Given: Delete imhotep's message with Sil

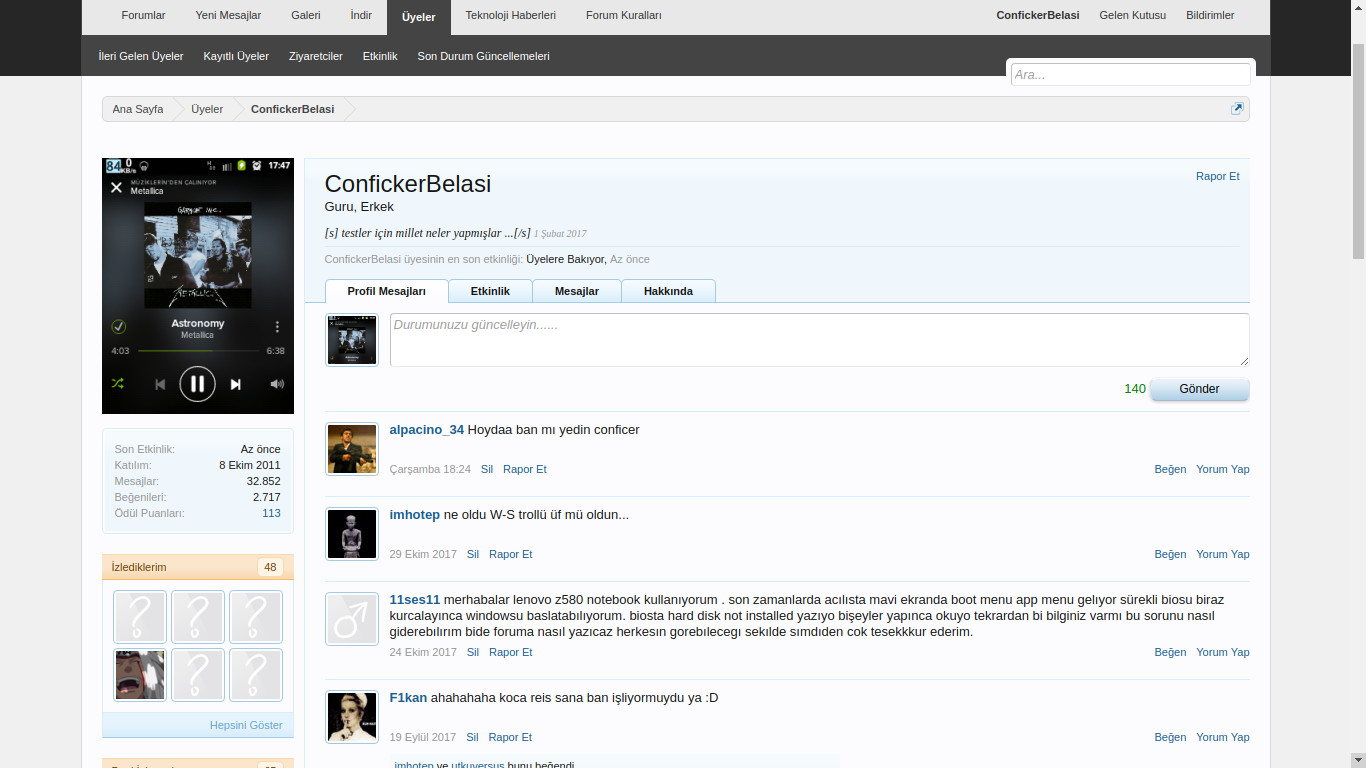Looking at the screenshot, I should tap(473, 554).
